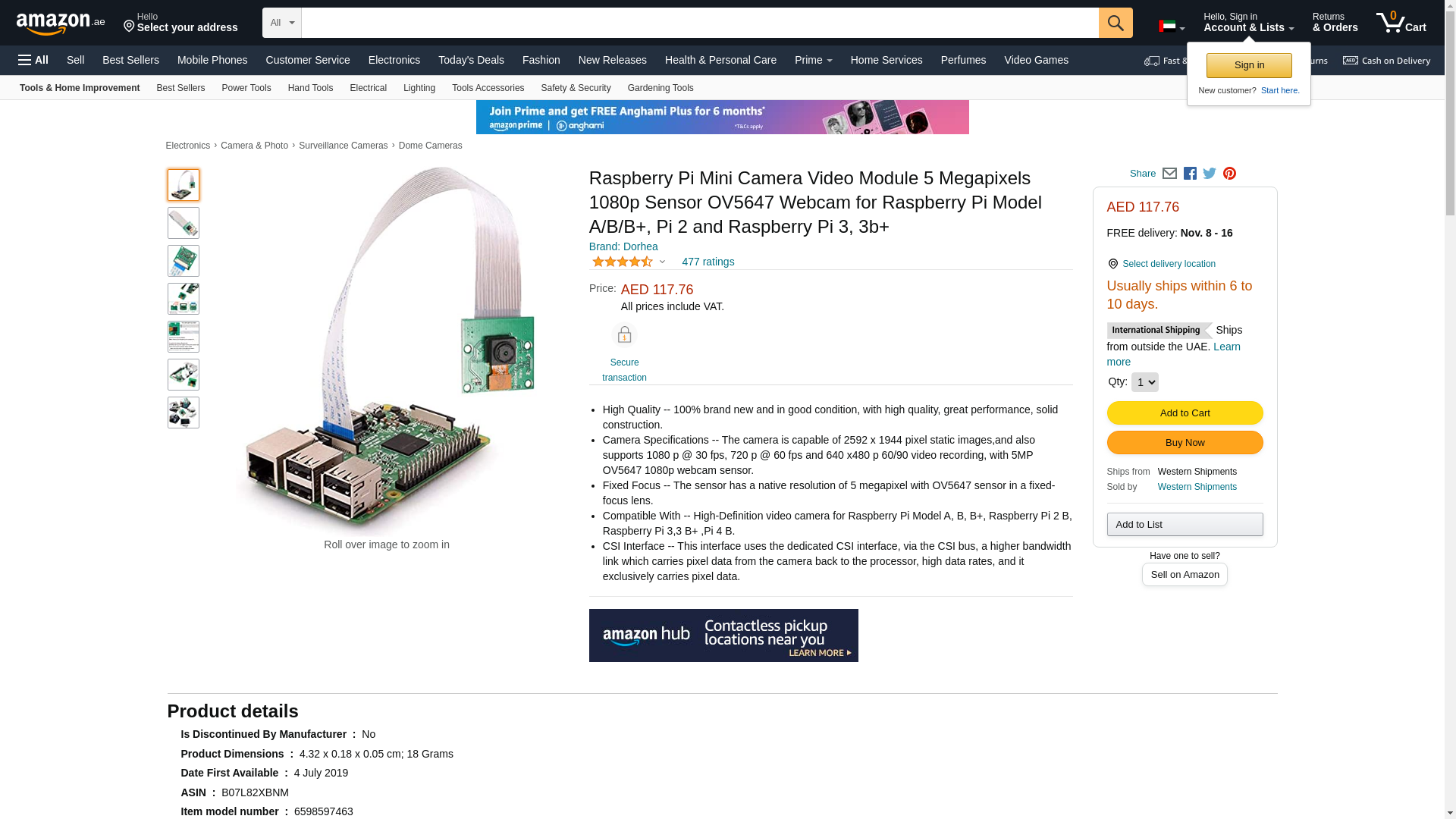
Task: Click the Amazon.ae logo
Action: point(61,23)
